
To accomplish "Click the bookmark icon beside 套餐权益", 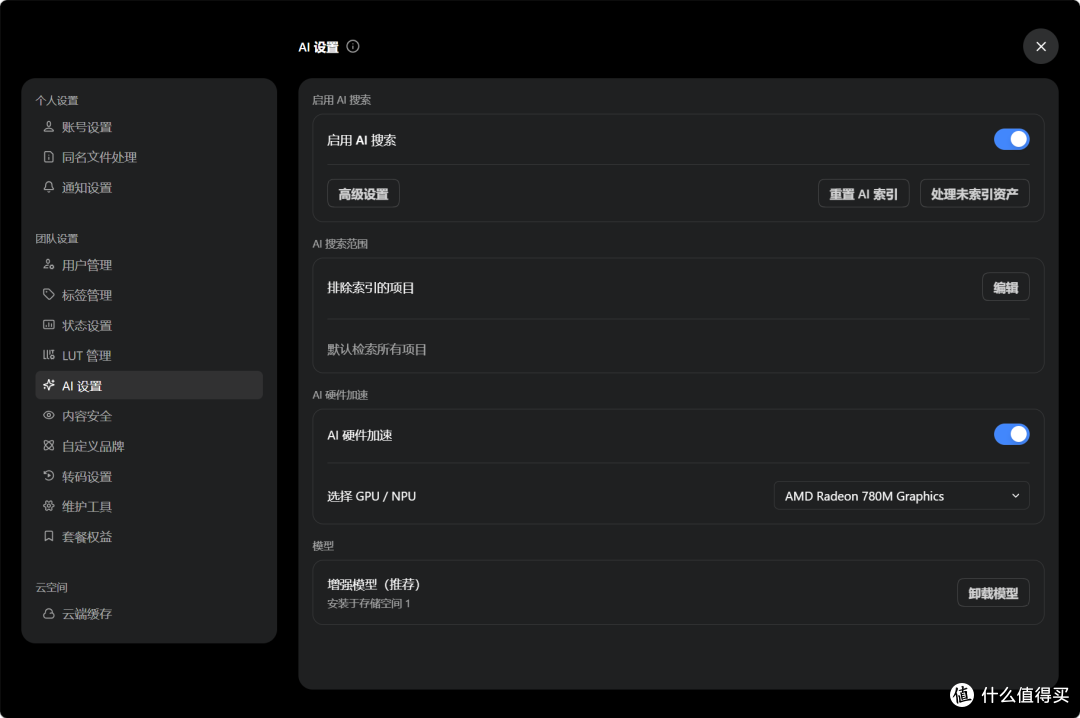I will tap(48, 536).
